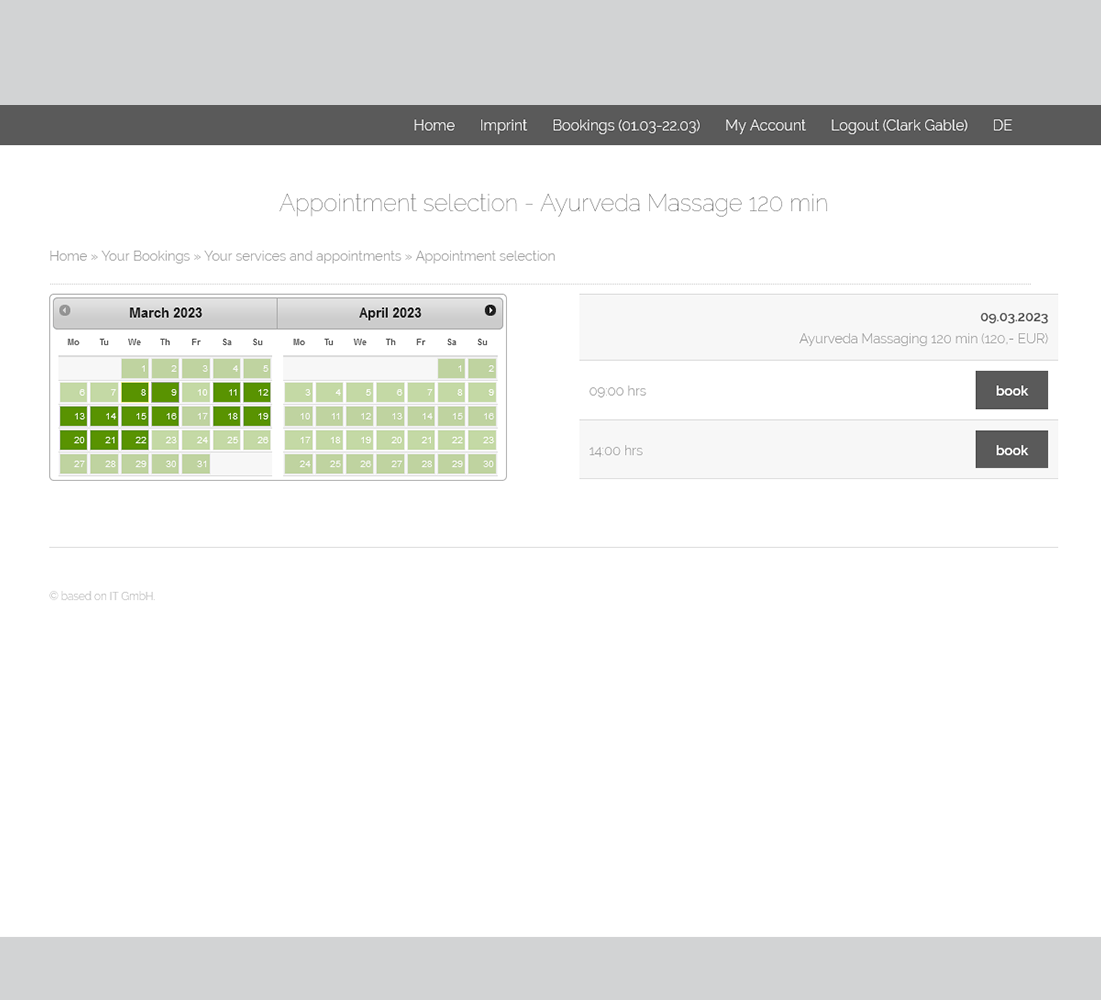Book the 14:00 hrs appointment
1101x1000 pixels.
point(1011,449)
